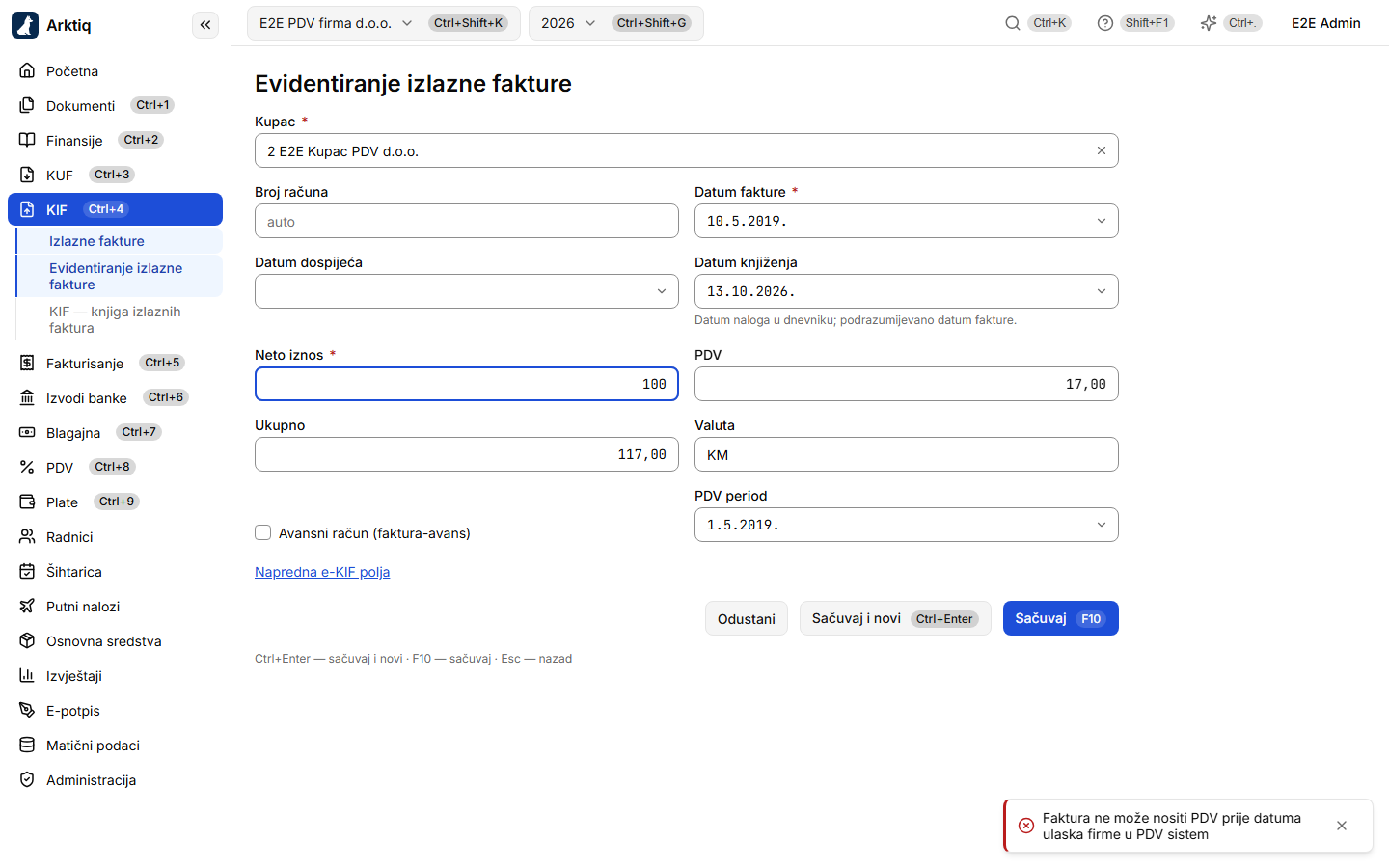Open Šihtarica in sidebar
Image resolution: width=1389 pixels, height=868 pixels.
tap(115, 571)
